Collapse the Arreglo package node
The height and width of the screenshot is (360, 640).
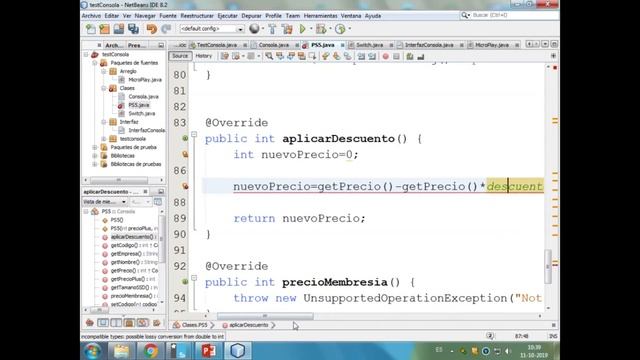pos(104,71)
